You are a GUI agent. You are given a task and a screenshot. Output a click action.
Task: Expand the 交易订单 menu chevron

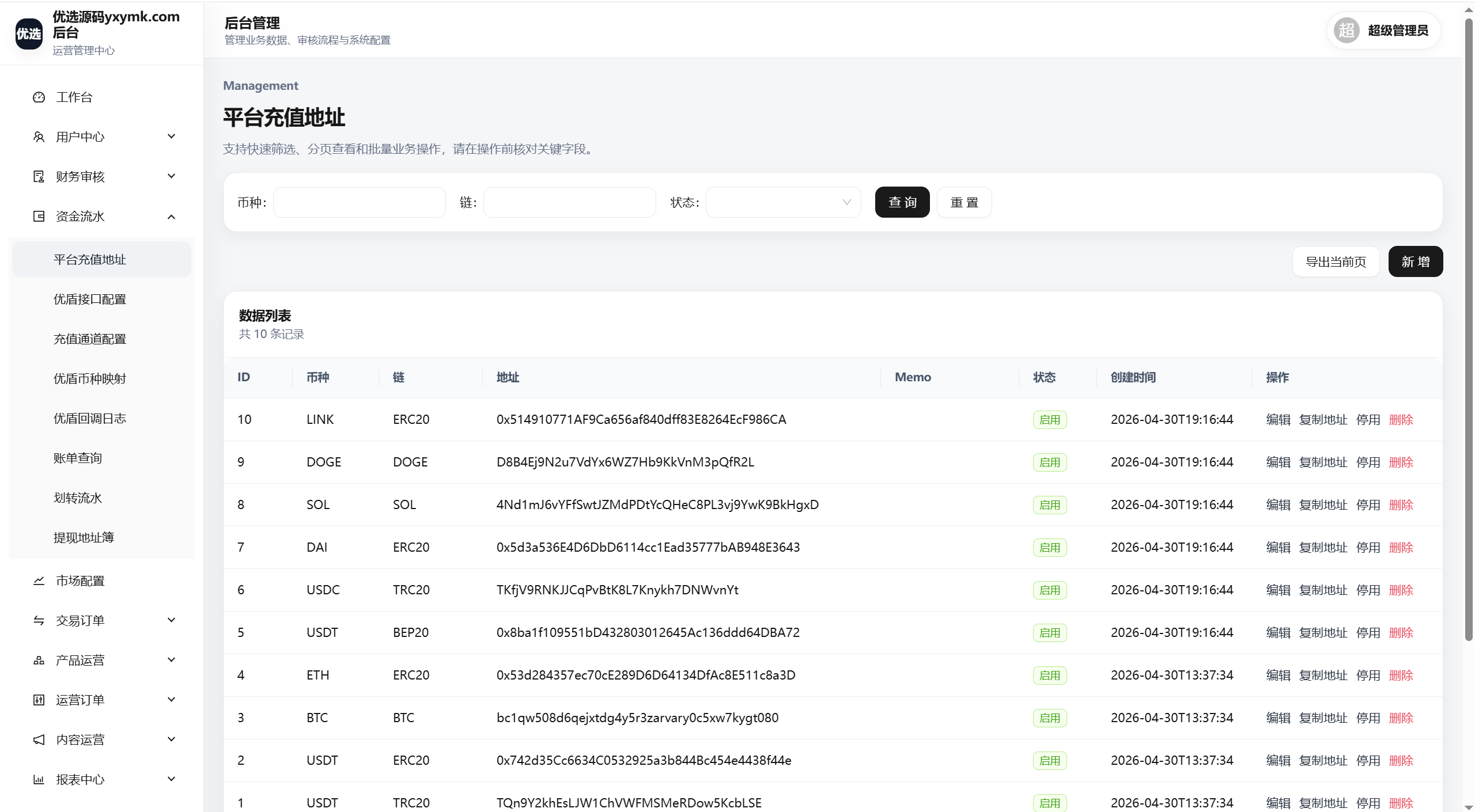171,620
